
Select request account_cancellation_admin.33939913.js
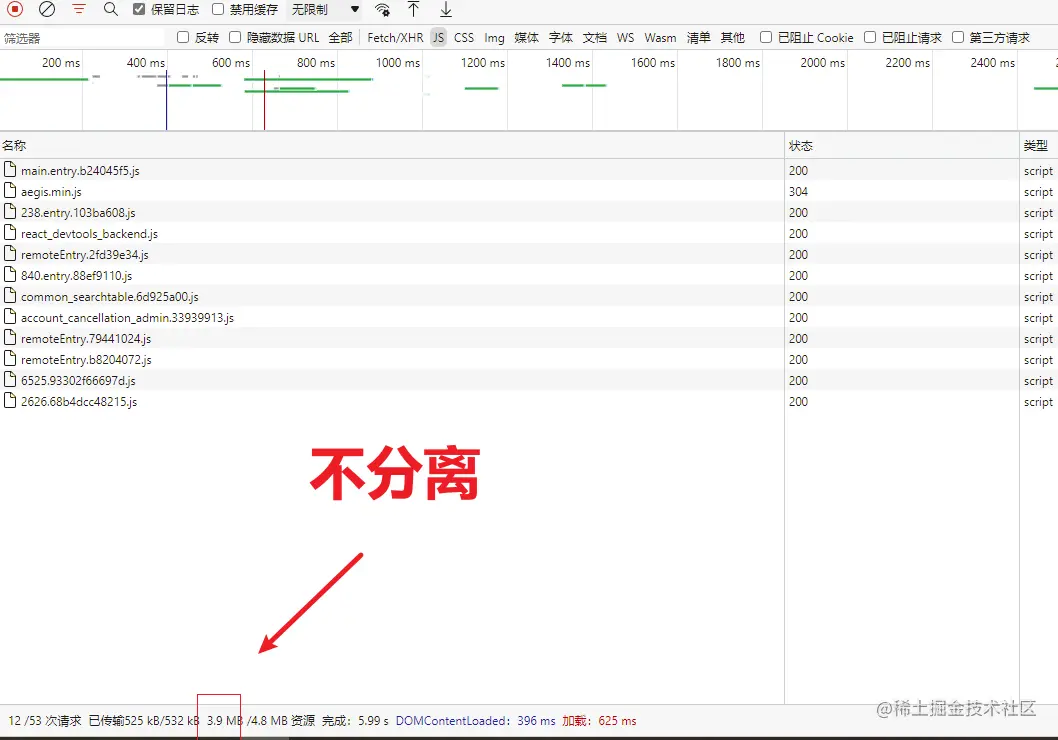[x=529, y=317]
